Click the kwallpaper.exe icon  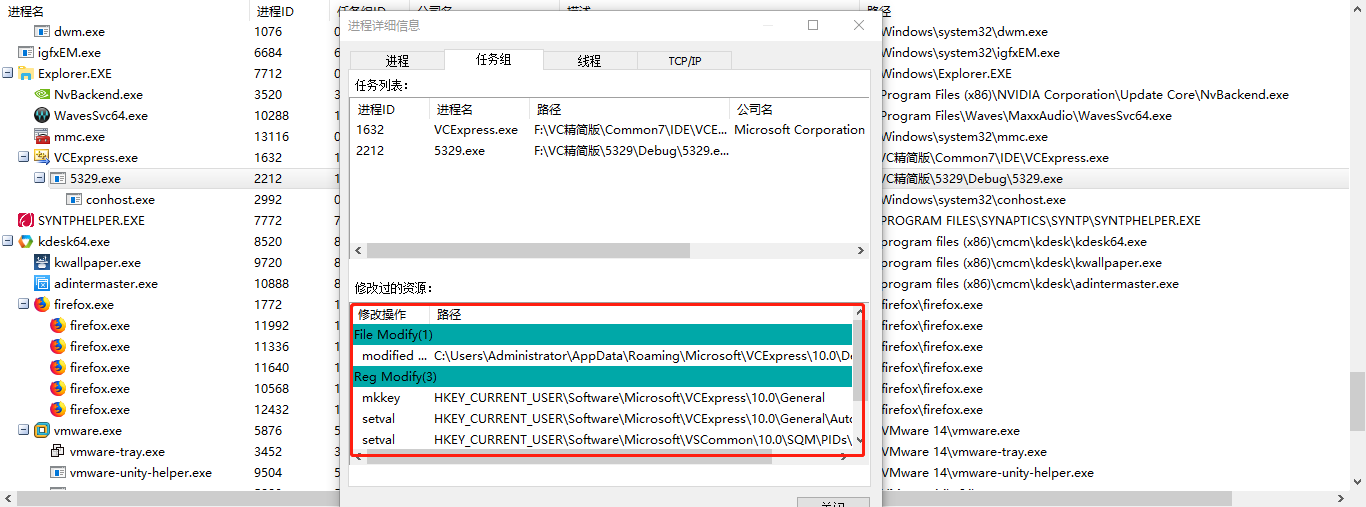point(41,263)
